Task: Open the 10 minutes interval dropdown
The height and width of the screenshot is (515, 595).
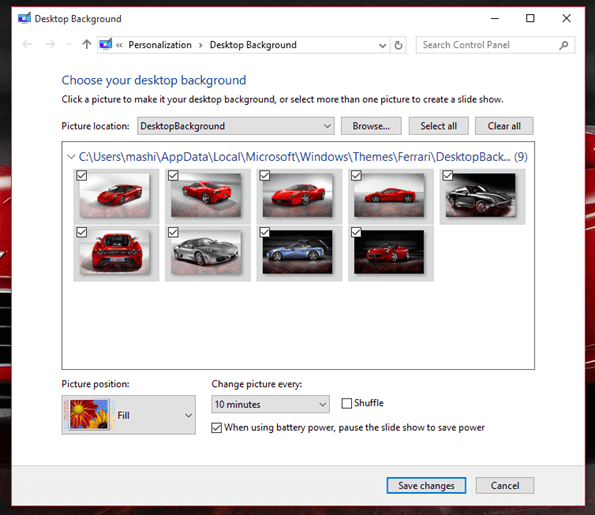Action: (271, 404)
